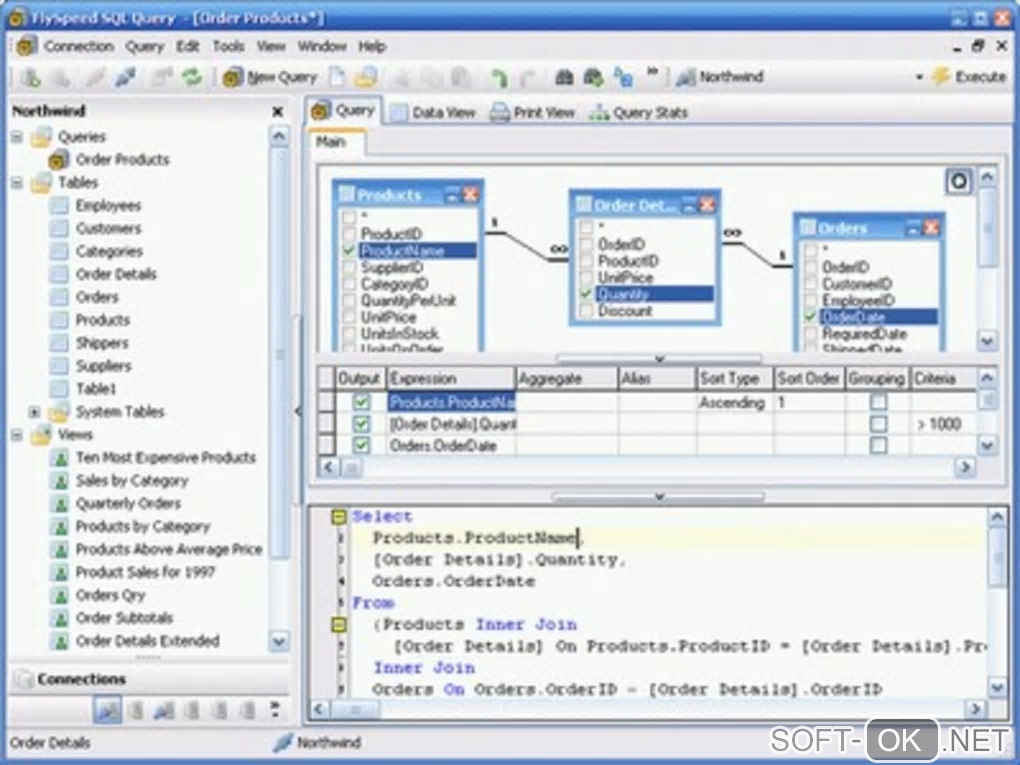This screenshot has height=765, width=1020.
Task: Click the tree panel scroll down arrow
Action: [x=278, y=641]
